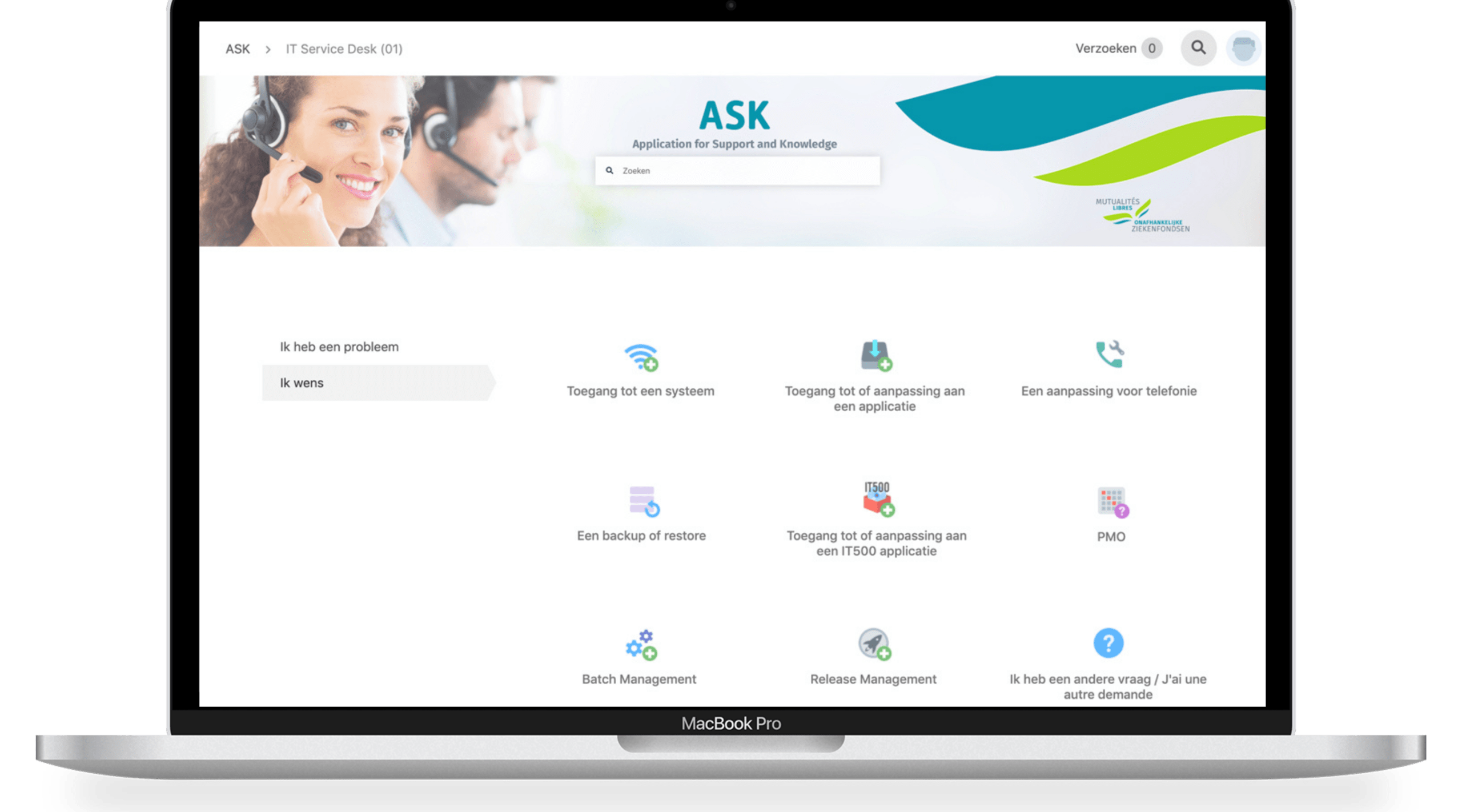This screenshot has width=1462, height=812.
Task: Click the user profile avatar icon
Action: (x=1244, y=47)
